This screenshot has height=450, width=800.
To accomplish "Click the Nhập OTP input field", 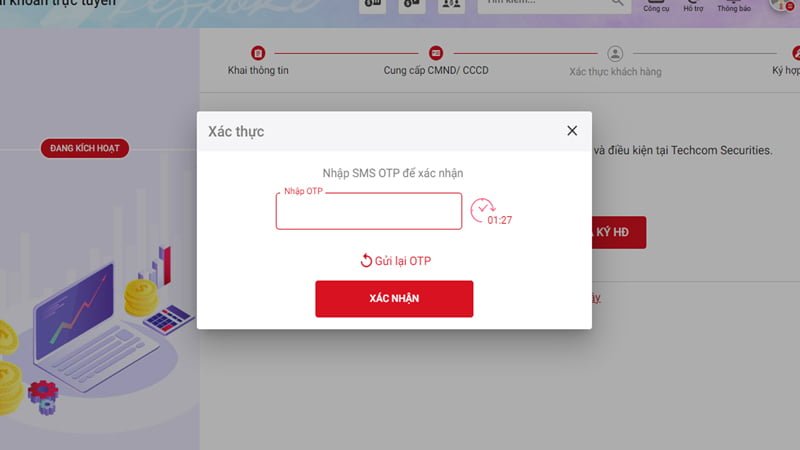I will pyautogui.click(x=369, y=211).
